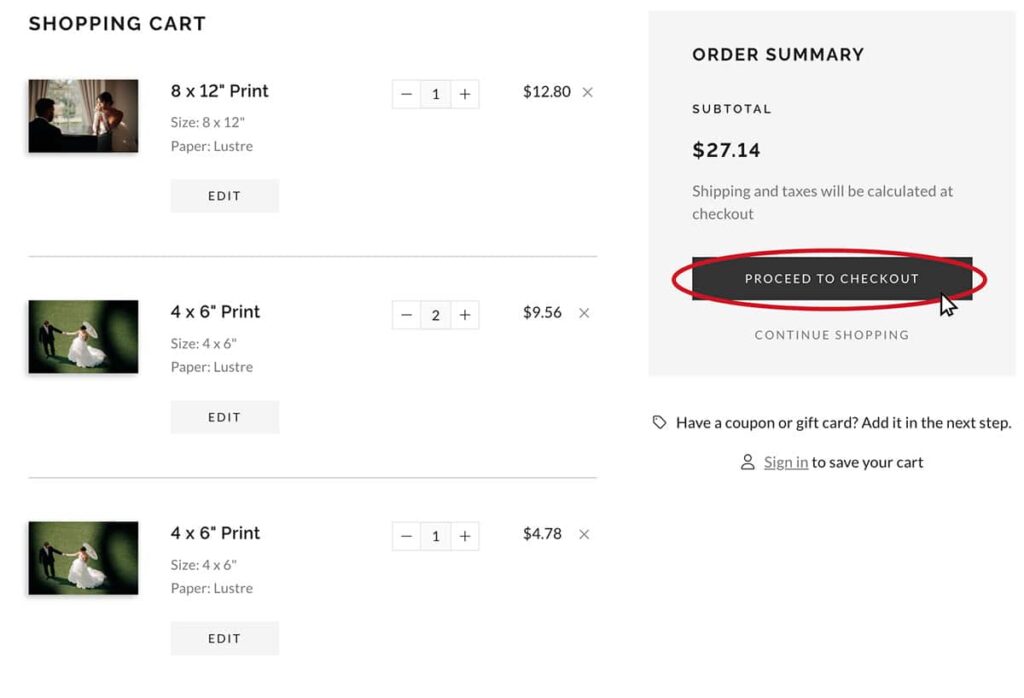Image resolution: width=1024 pixels, height=698 pixels.
Task: Click the coupon tag icon
Action: [x=660, y=423]
